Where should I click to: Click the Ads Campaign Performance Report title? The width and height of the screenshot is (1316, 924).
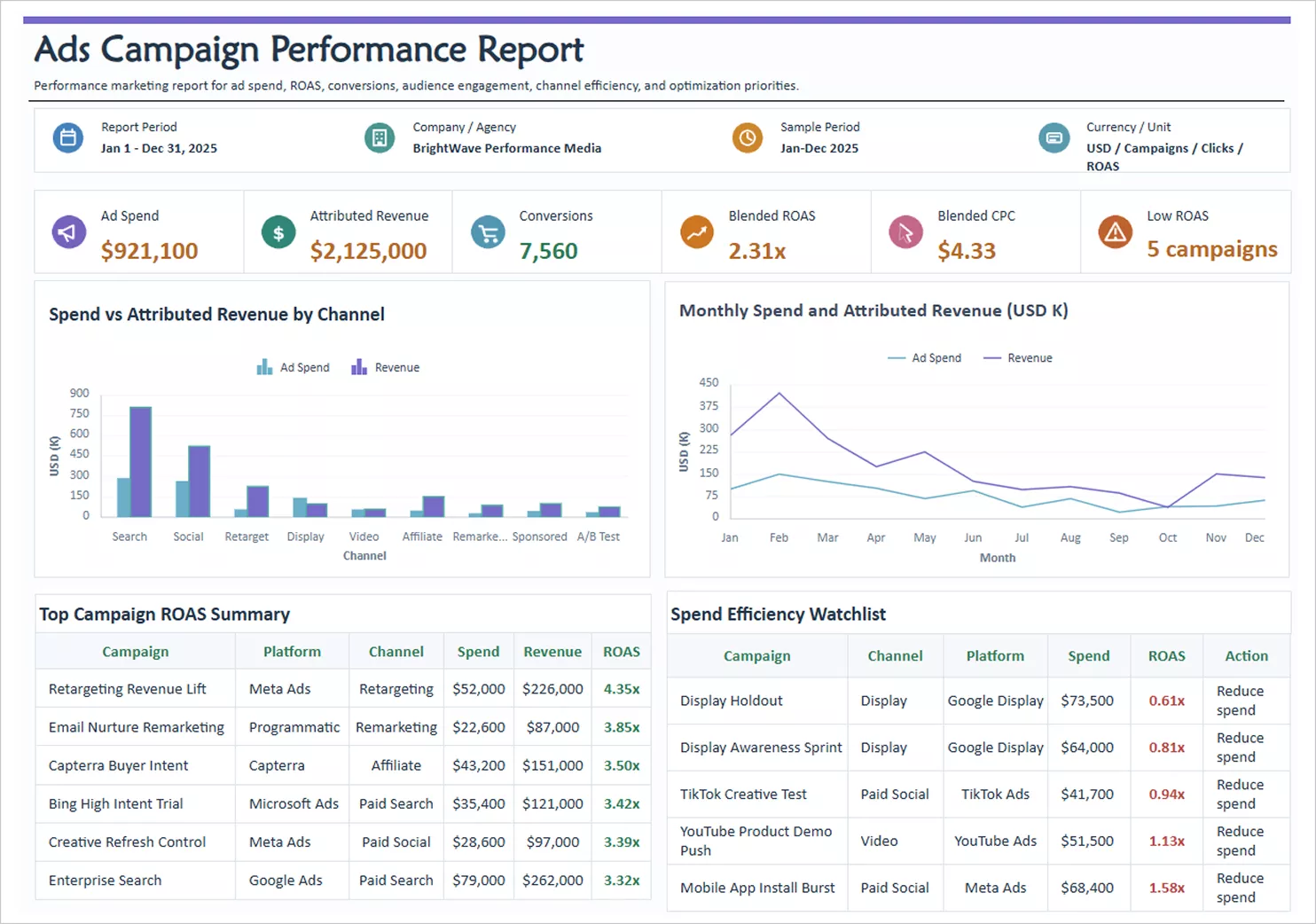(309, 50)
